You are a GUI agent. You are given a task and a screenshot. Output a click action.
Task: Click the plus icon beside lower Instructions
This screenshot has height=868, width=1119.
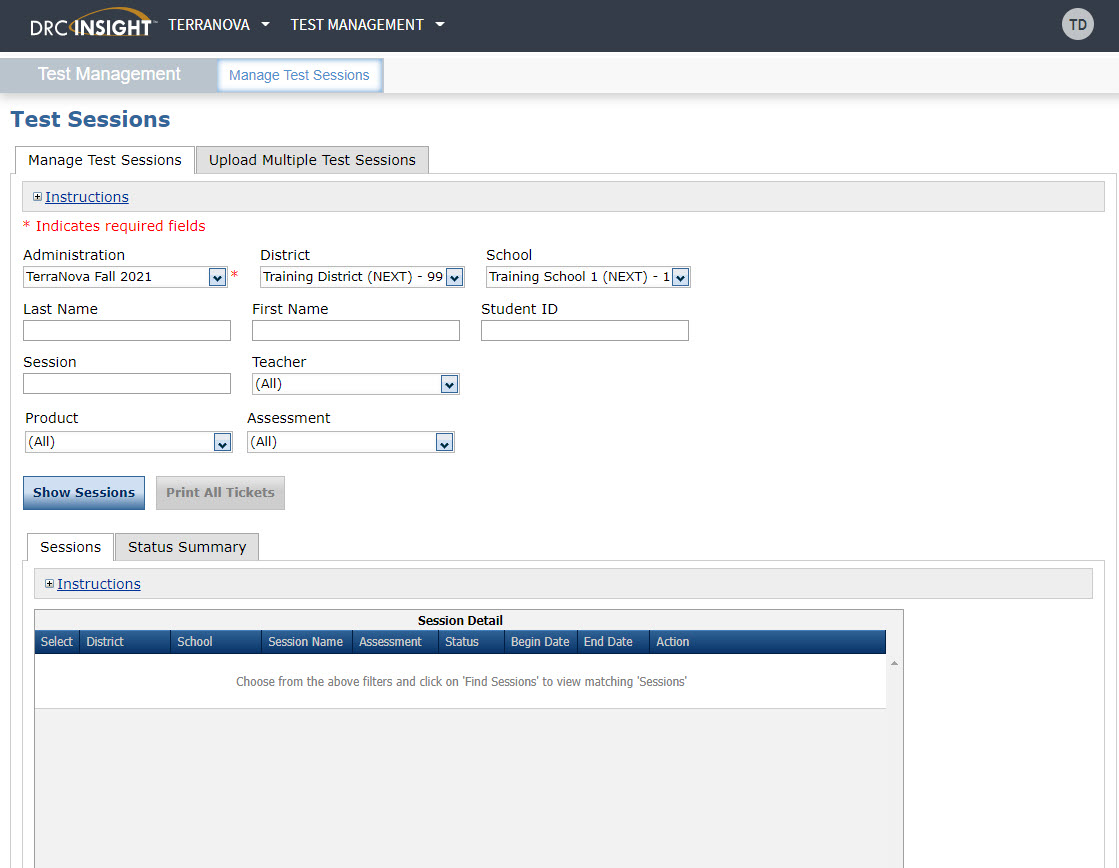[49, 583]
